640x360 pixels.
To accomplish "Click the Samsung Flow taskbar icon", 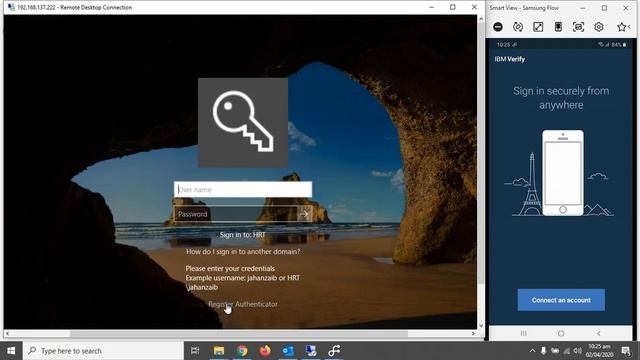I will [x=334, y=351].
